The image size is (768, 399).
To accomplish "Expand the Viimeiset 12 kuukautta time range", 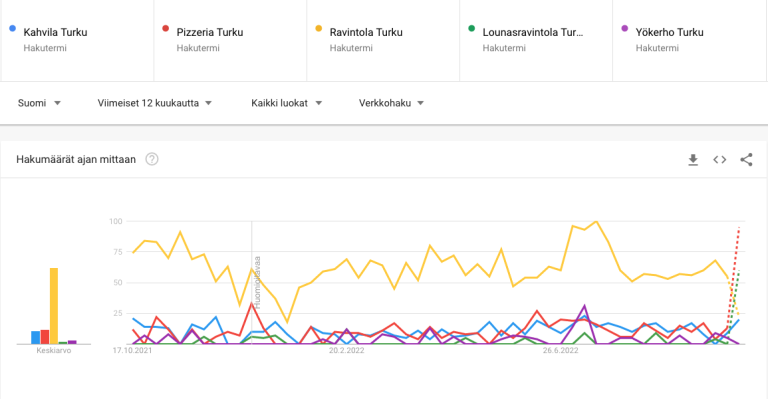I will pos(155,103).
